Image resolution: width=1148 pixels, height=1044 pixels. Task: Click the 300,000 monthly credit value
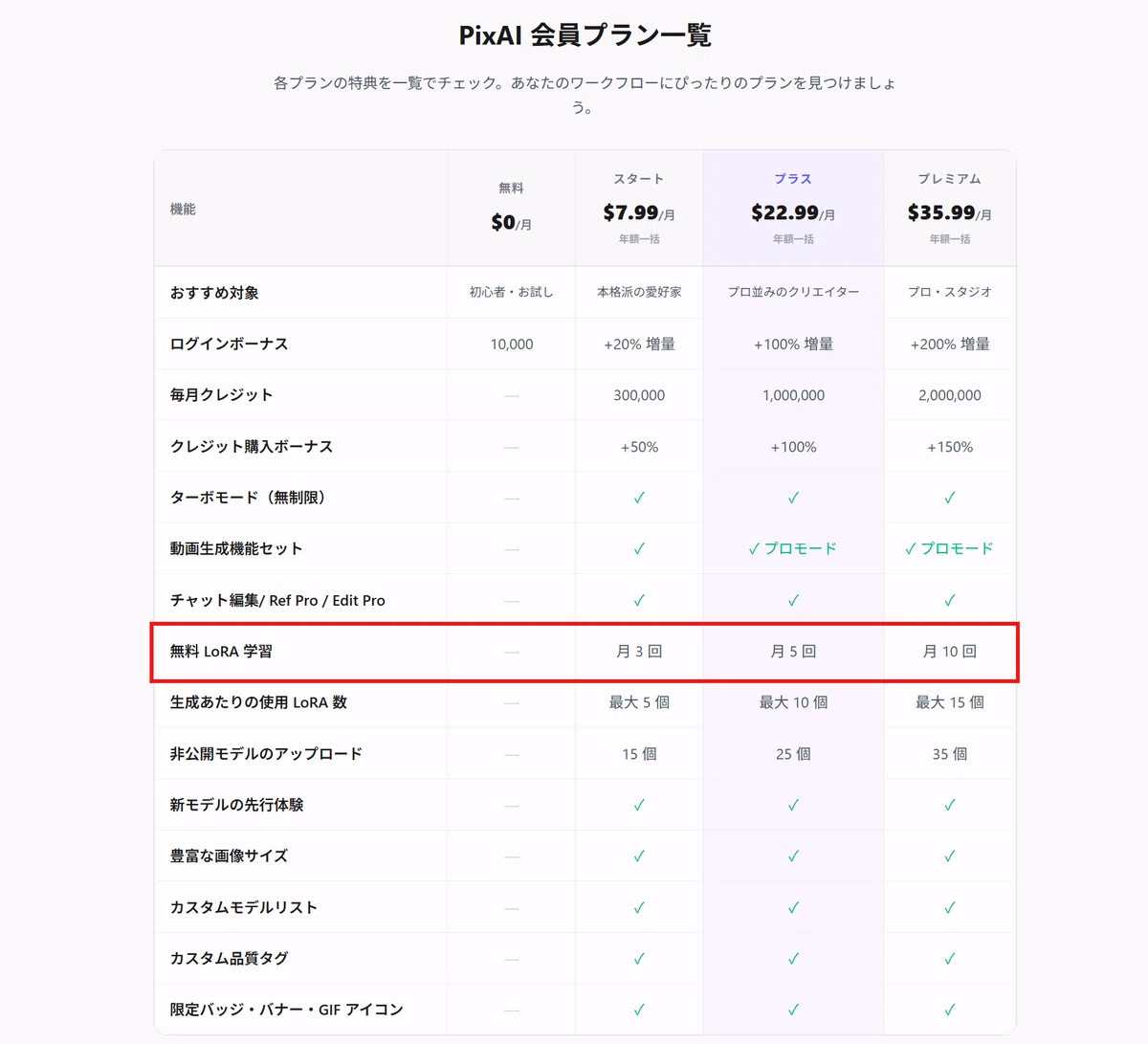[x=639, y=395]
